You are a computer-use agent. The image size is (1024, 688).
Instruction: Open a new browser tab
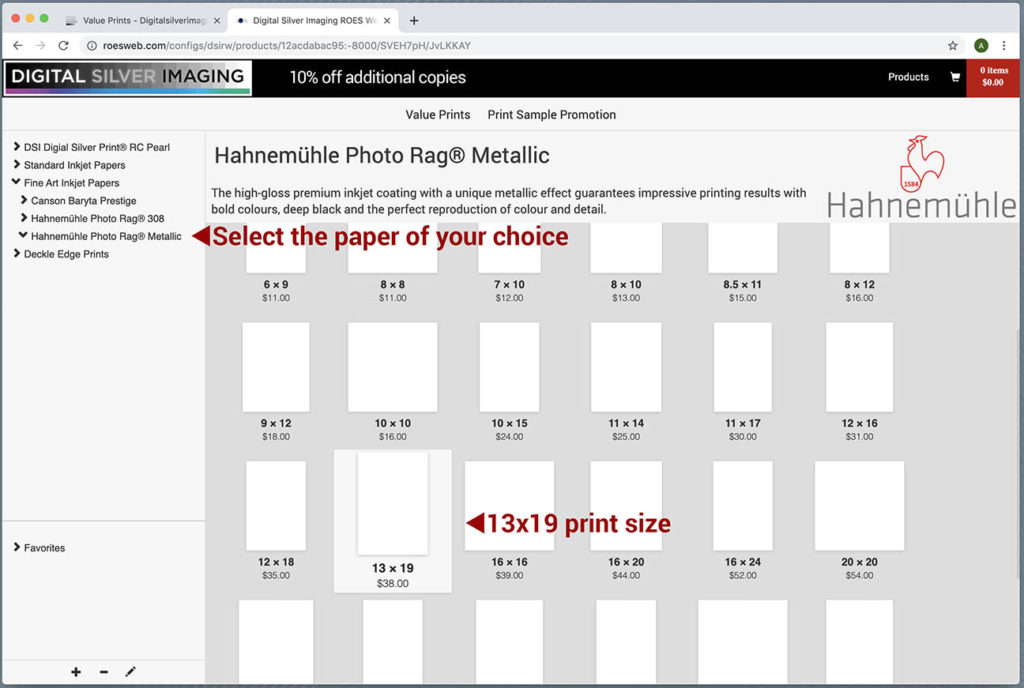tap(414, 20)
